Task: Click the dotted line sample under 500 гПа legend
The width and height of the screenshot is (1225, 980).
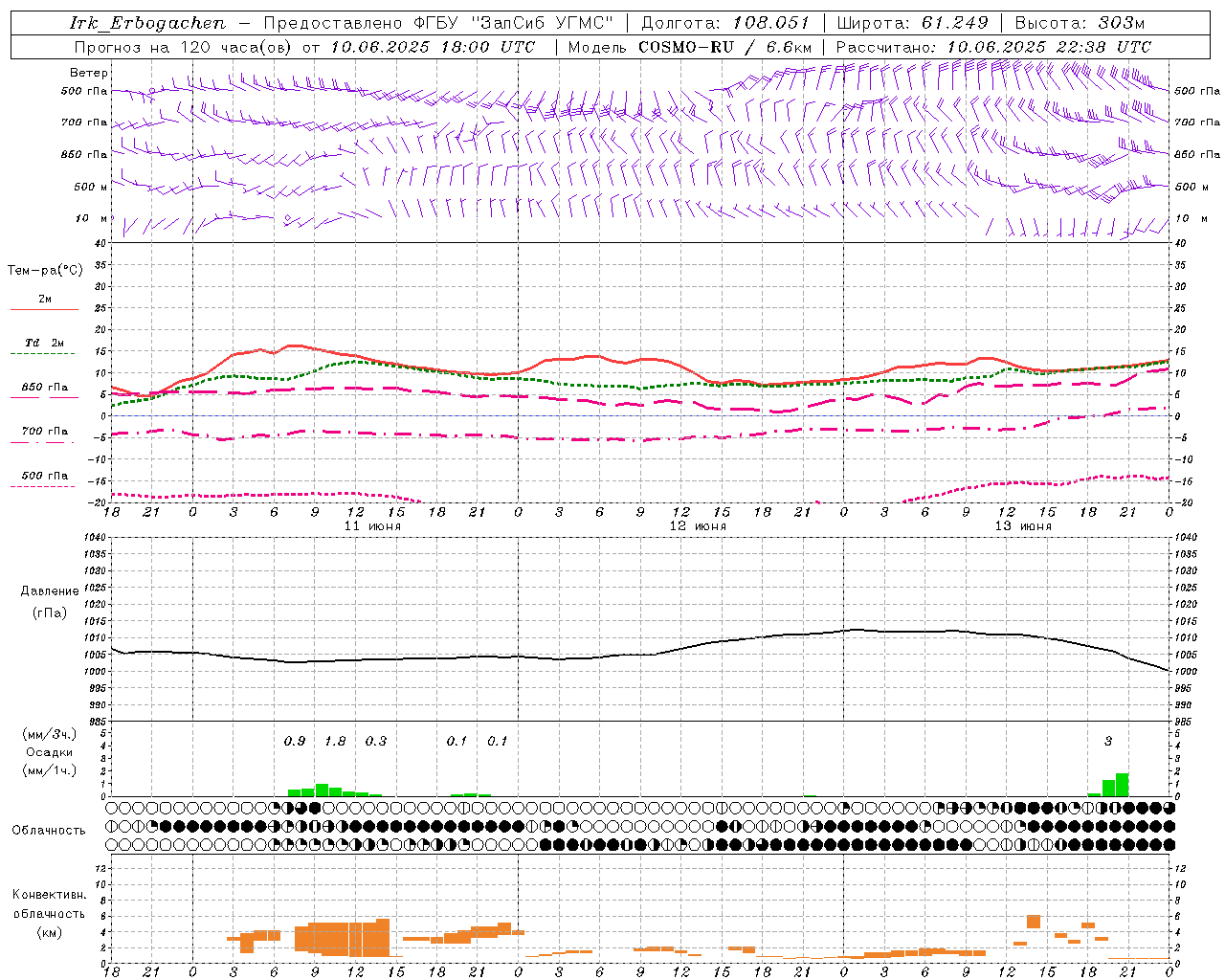Action: [x=44, y=487]
